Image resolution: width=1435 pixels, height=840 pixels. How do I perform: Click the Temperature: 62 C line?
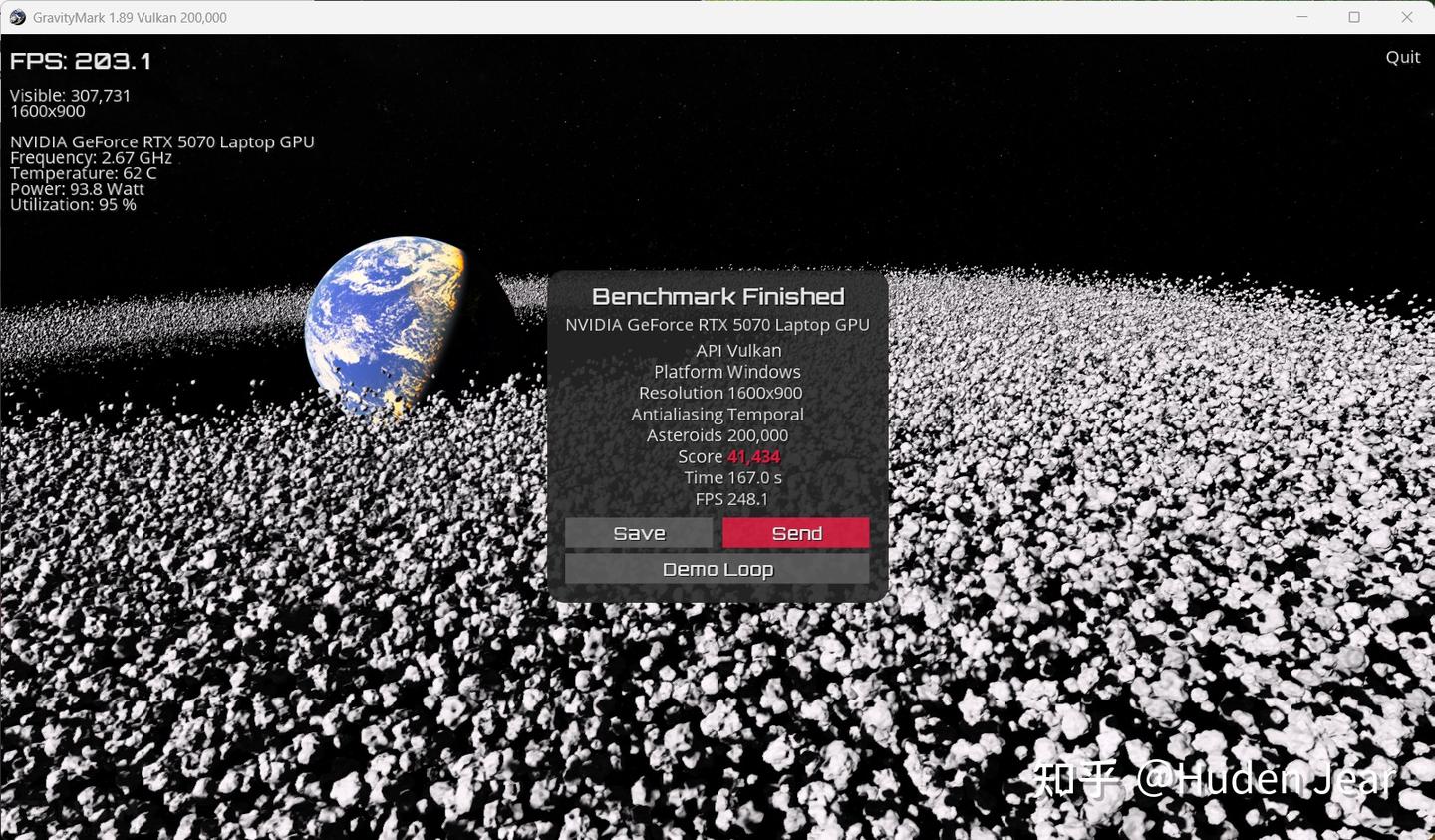84,173
